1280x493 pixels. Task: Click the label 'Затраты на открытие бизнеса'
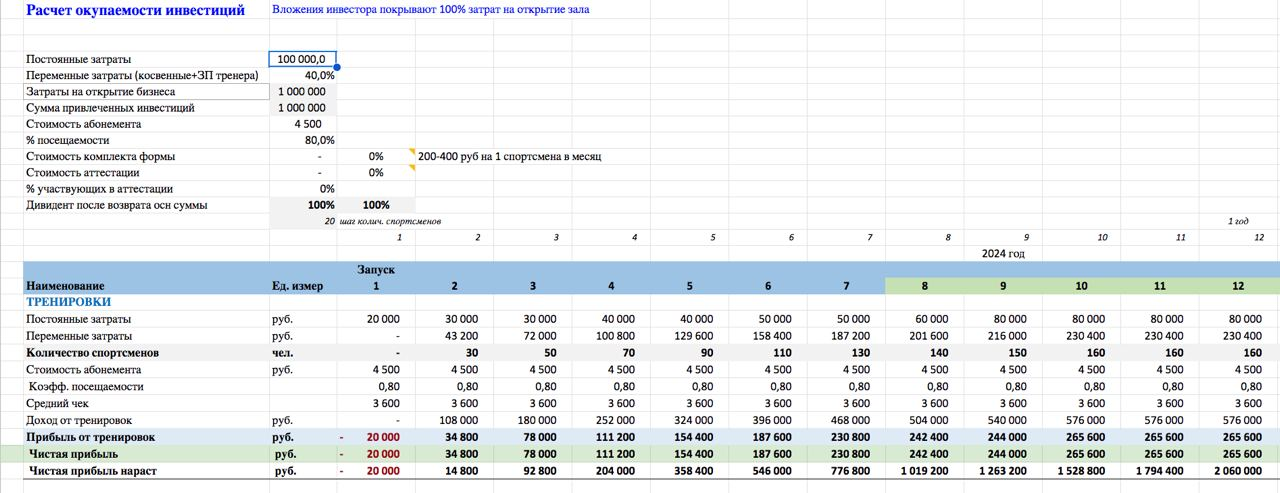[100, 92]
